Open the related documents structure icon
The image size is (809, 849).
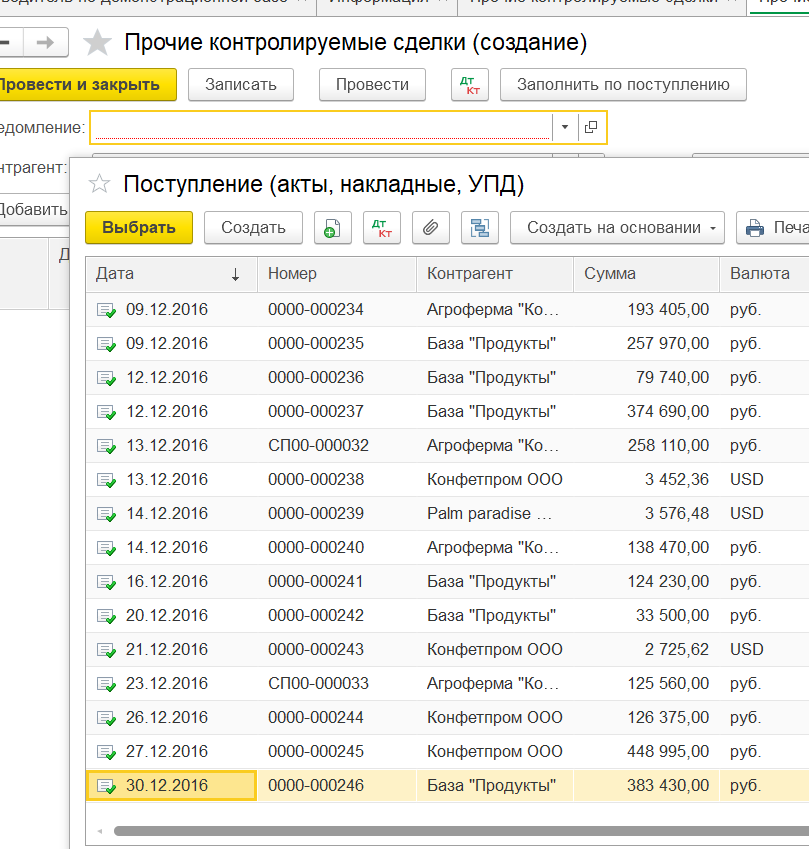click(480, 228)
